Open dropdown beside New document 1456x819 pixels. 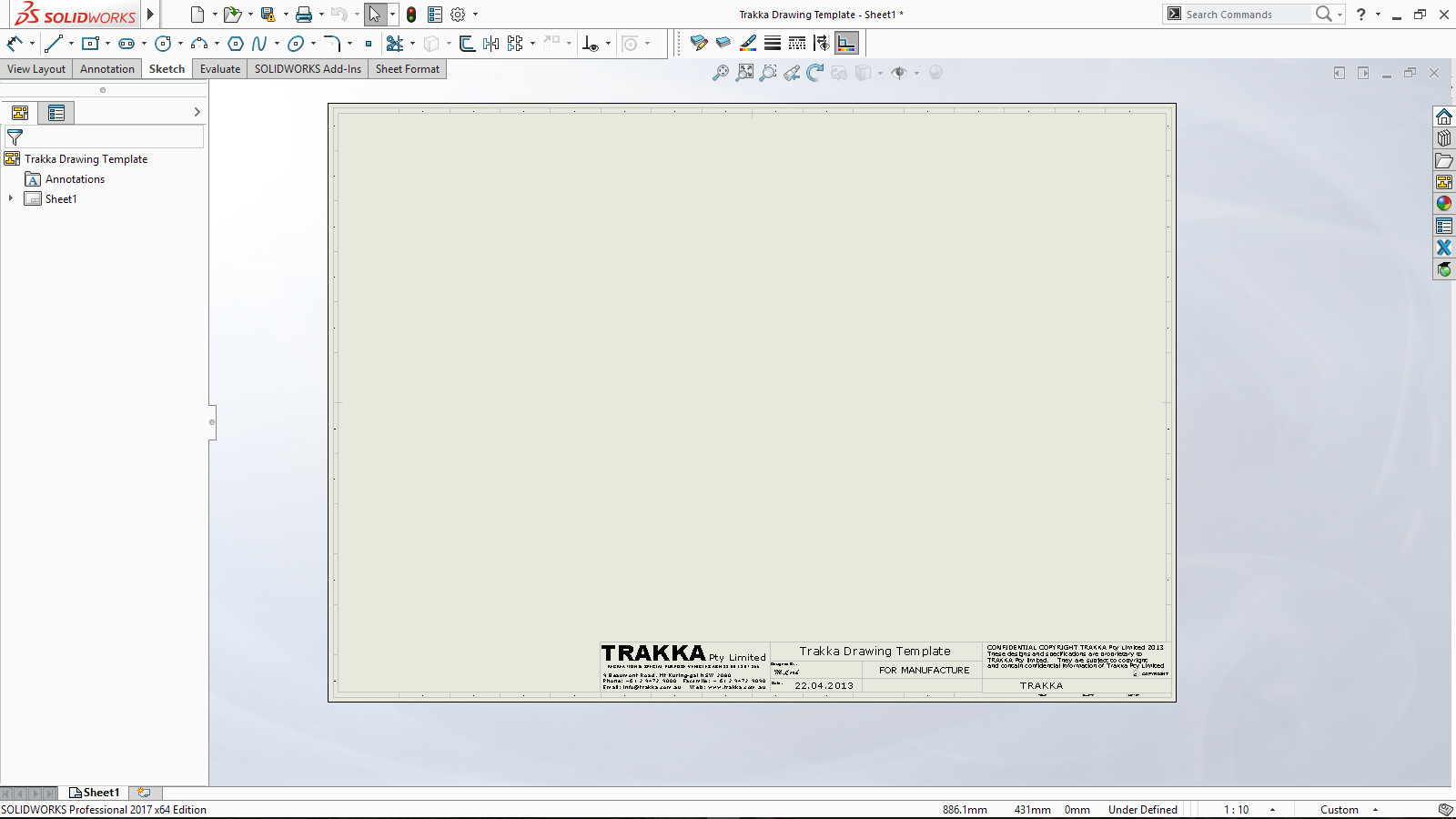[x=215, y=15]
